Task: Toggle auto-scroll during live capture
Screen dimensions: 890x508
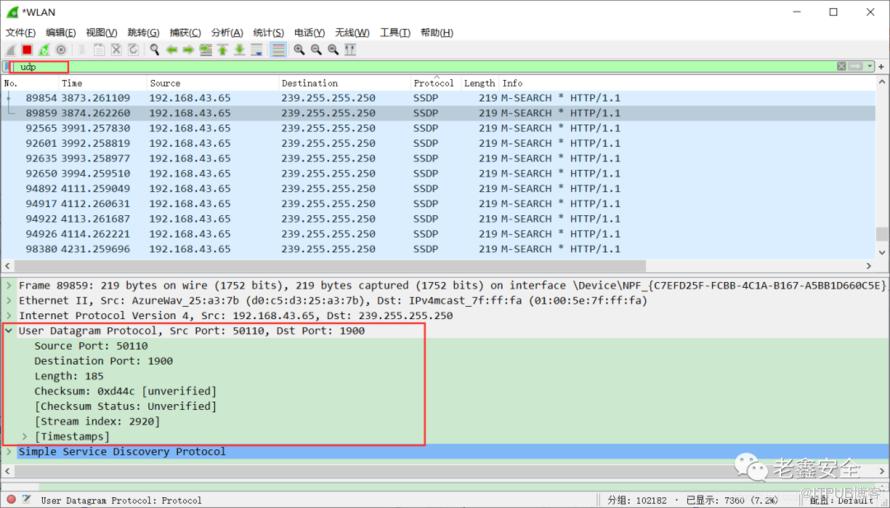Action: tap(257, 49)
